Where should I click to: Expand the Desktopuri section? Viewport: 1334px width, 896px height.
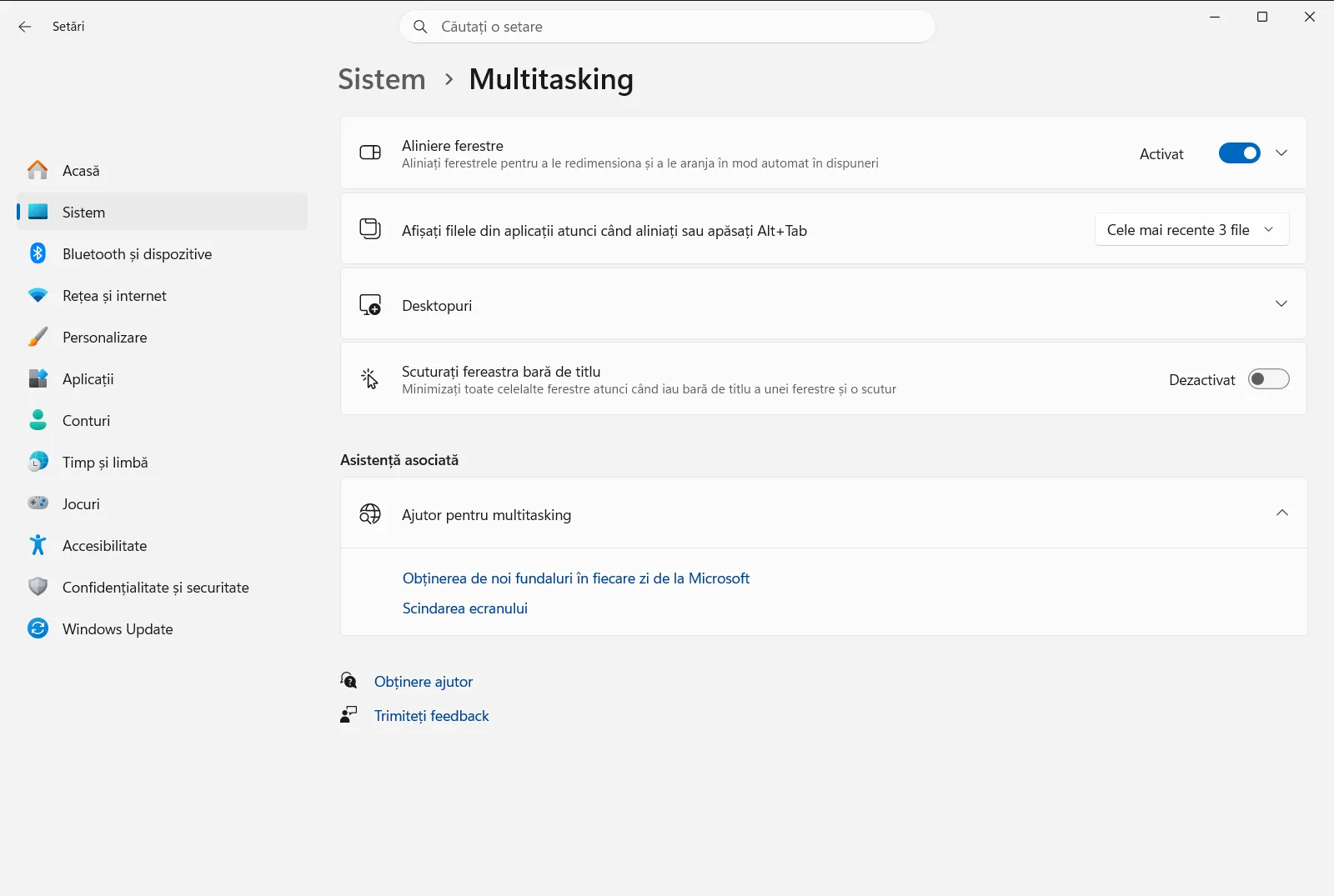pyautogui.click(x=1281, y=304)
